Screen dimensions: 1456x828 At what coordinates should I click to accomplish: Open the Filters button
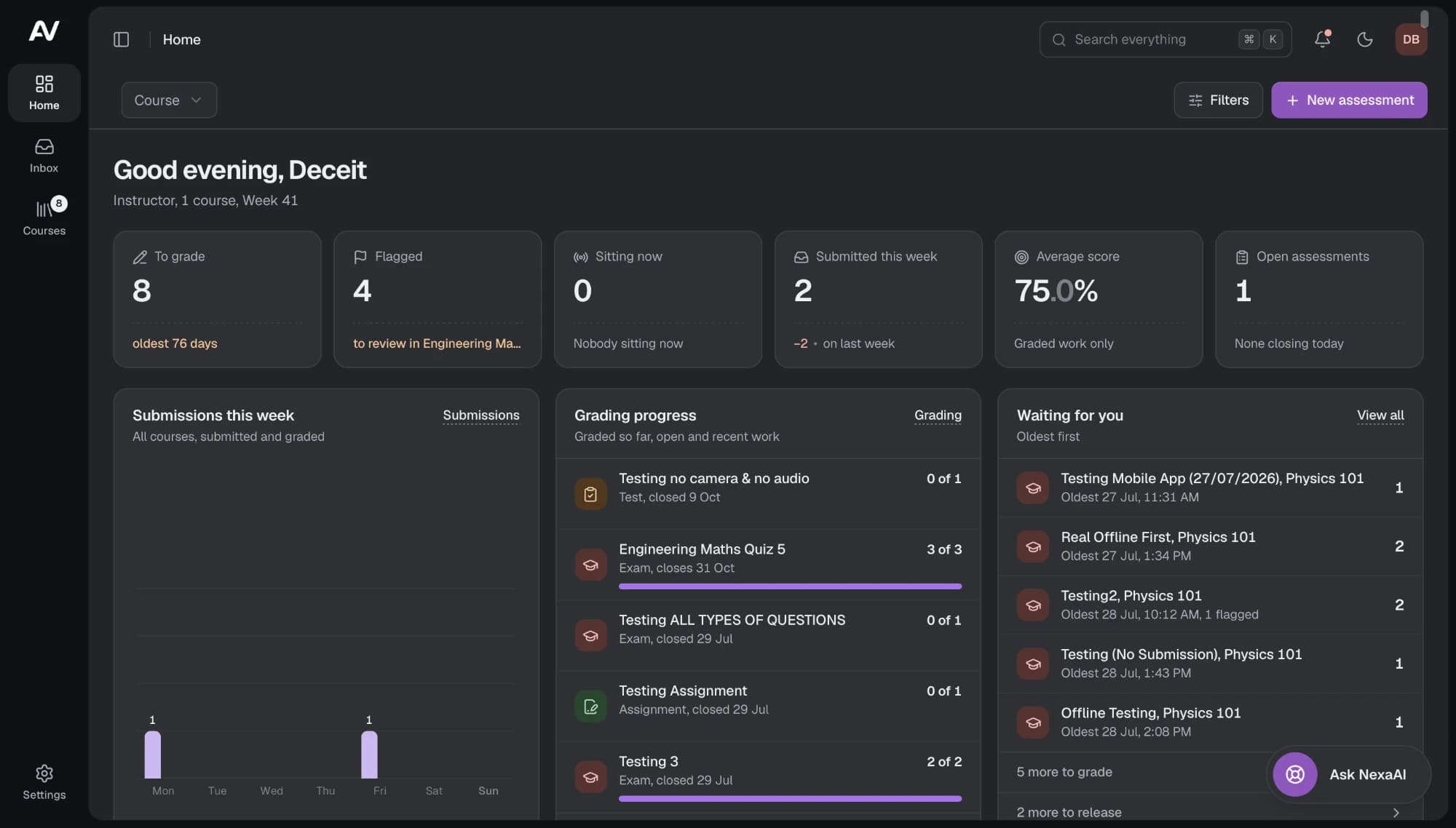click(x=1218, y=100)
